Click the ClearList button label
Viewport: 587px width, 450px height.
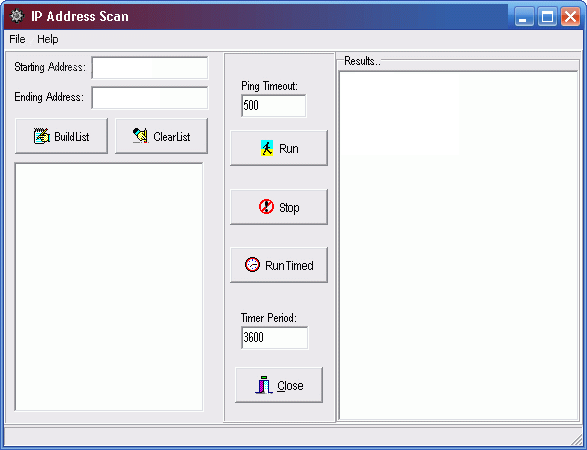click(x=171, y=137)
